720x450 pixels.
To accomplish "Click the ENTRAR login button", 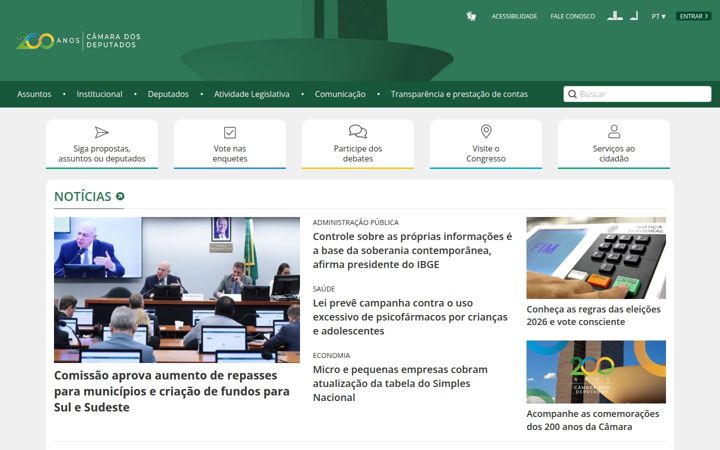I will pyautogui.click(x=693, y=16).
